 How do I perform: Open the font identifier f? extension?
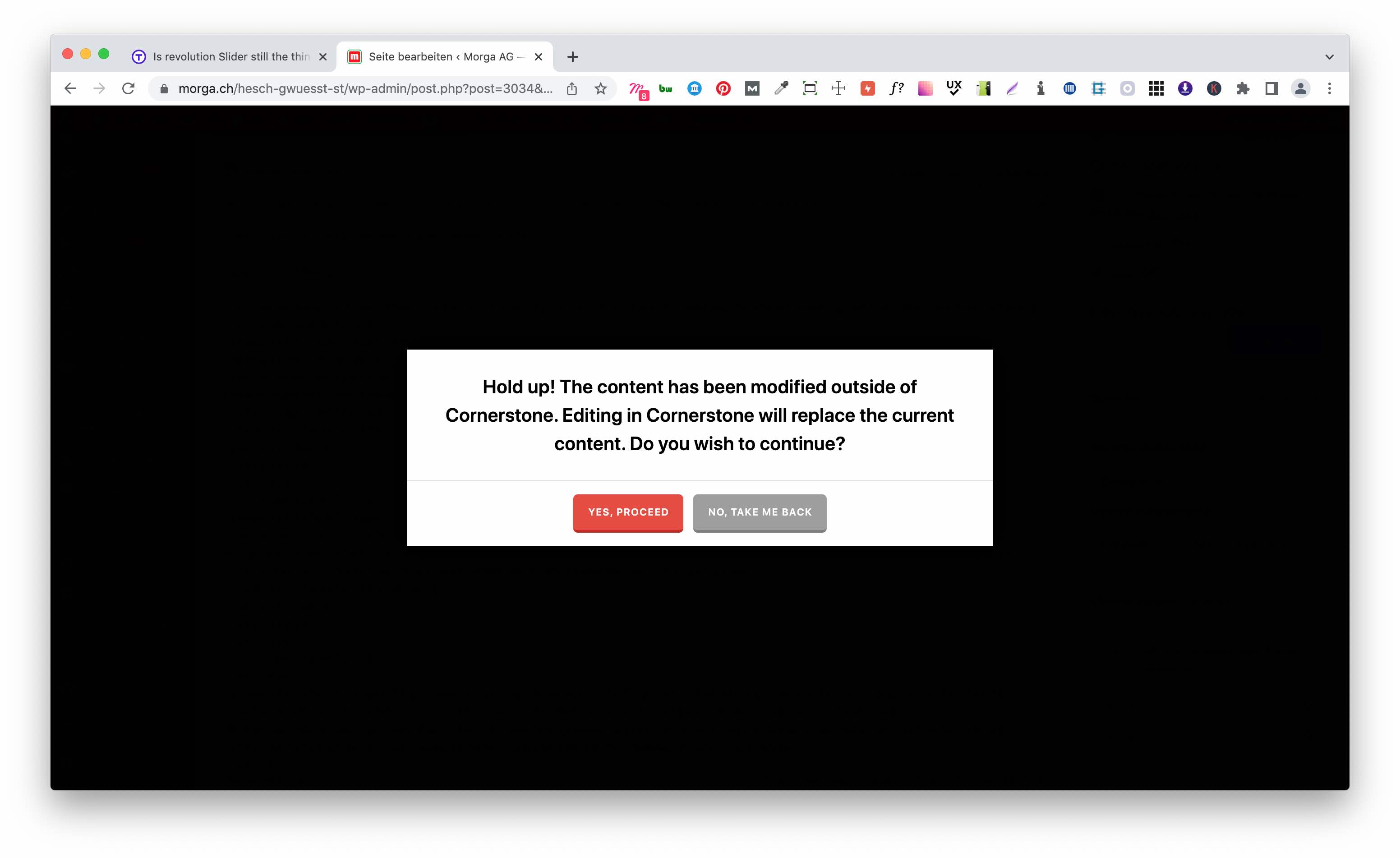coord(896,89)
